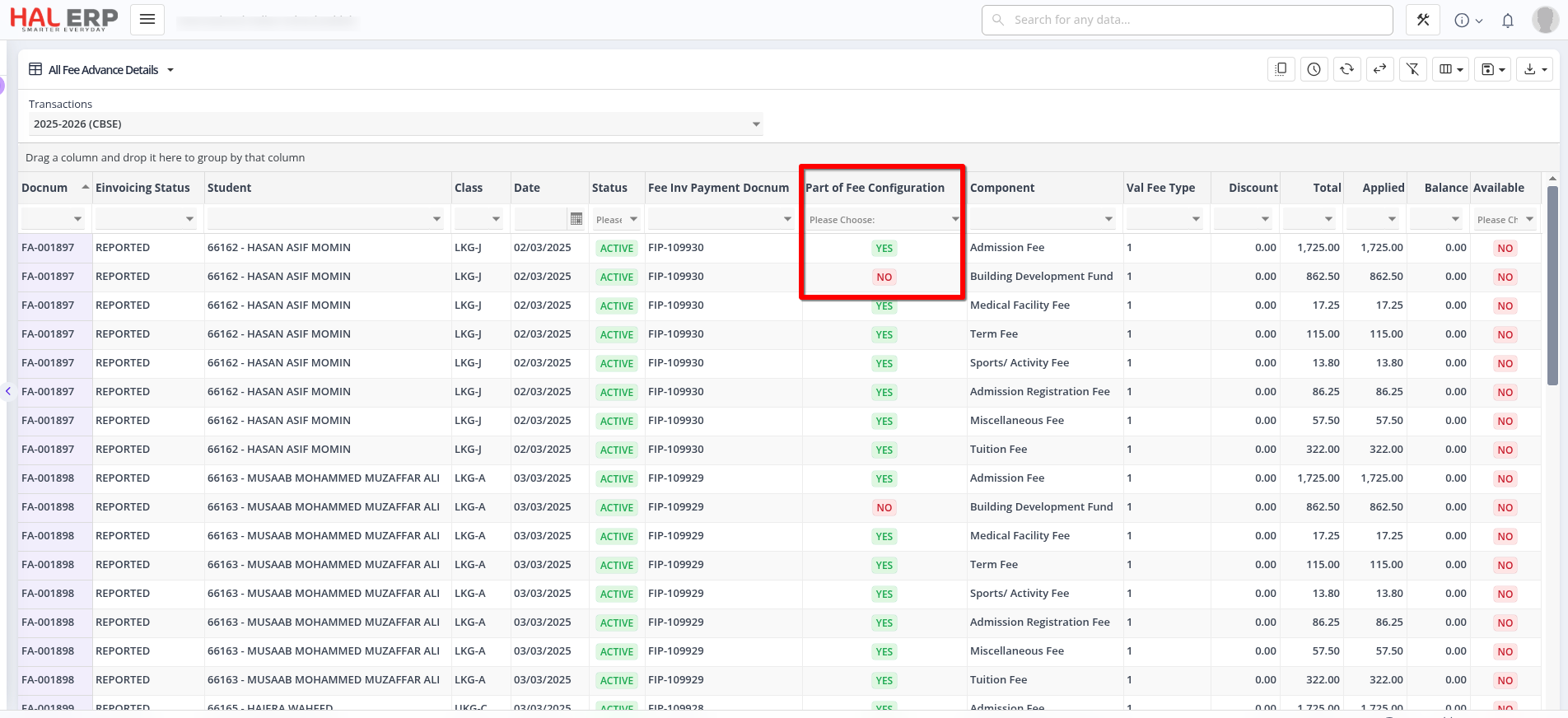Refresh the grid with the sync icon
This screenshot has height=718, width=1568.
(1346, 70)
